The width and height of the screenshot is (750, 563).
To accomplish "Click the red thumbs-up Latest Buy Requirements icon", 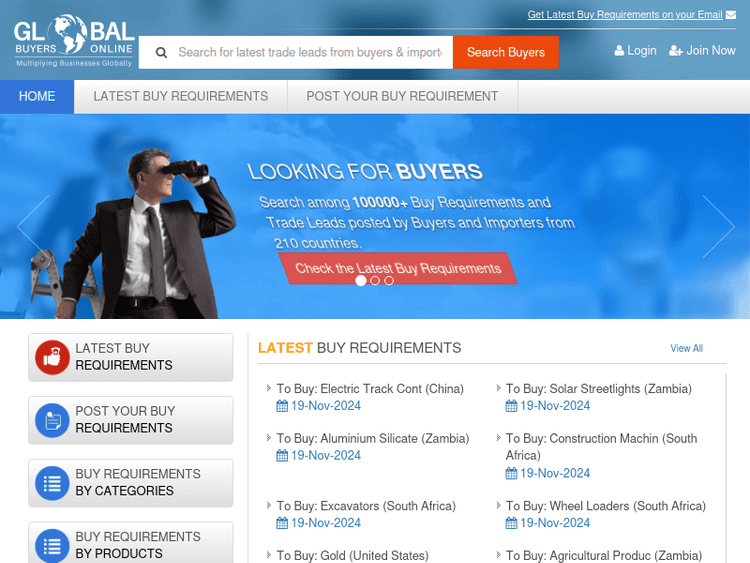I will pyautogui.click(x=53, y=357).
